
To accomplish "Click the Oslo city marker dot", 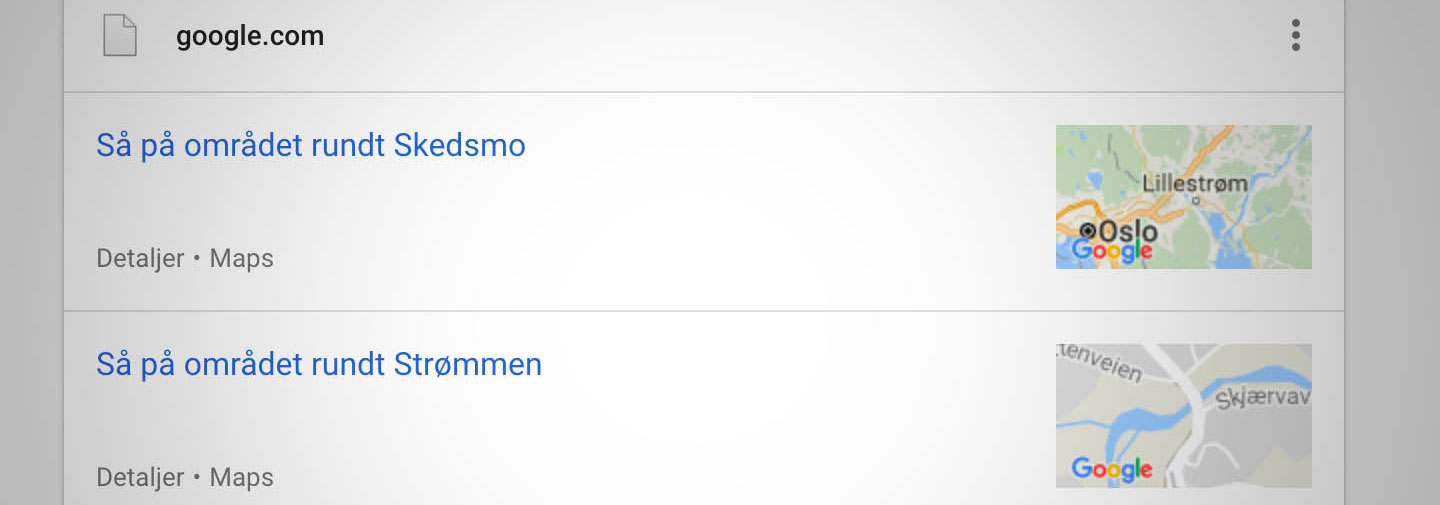I will [1088, 231].
